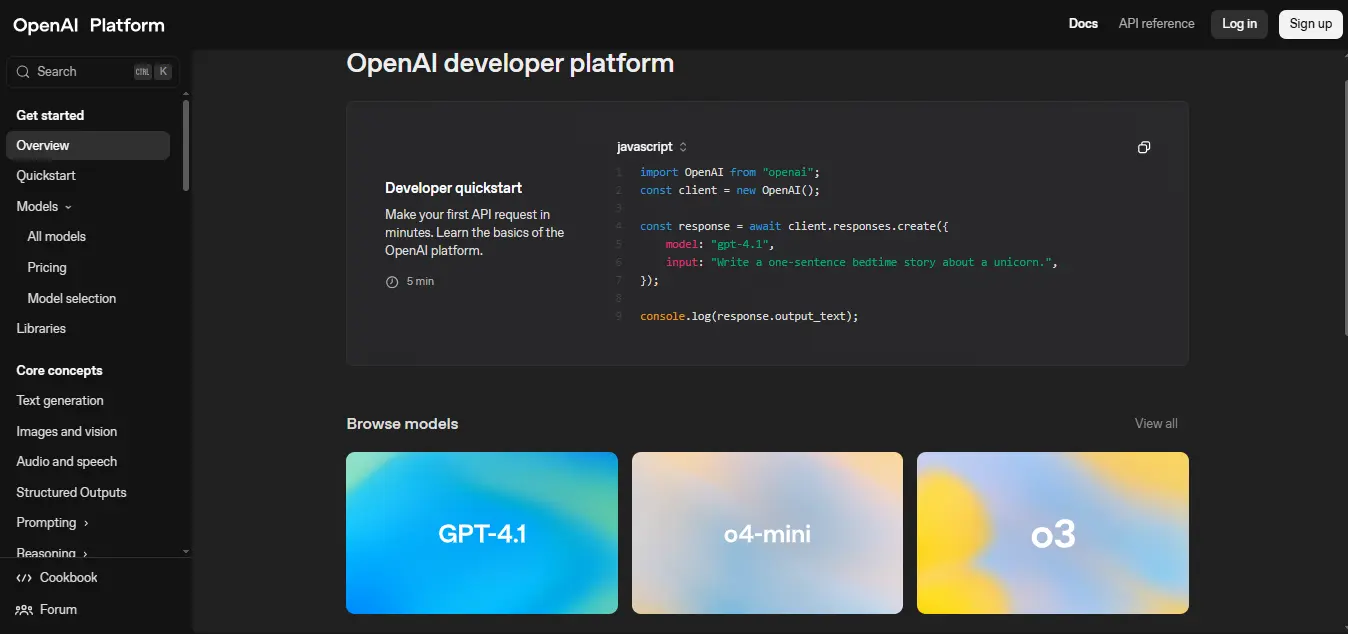This screenshot has height=634, width=1348.
Task: Open Model selection page
Action: click(x=72, y=299)
